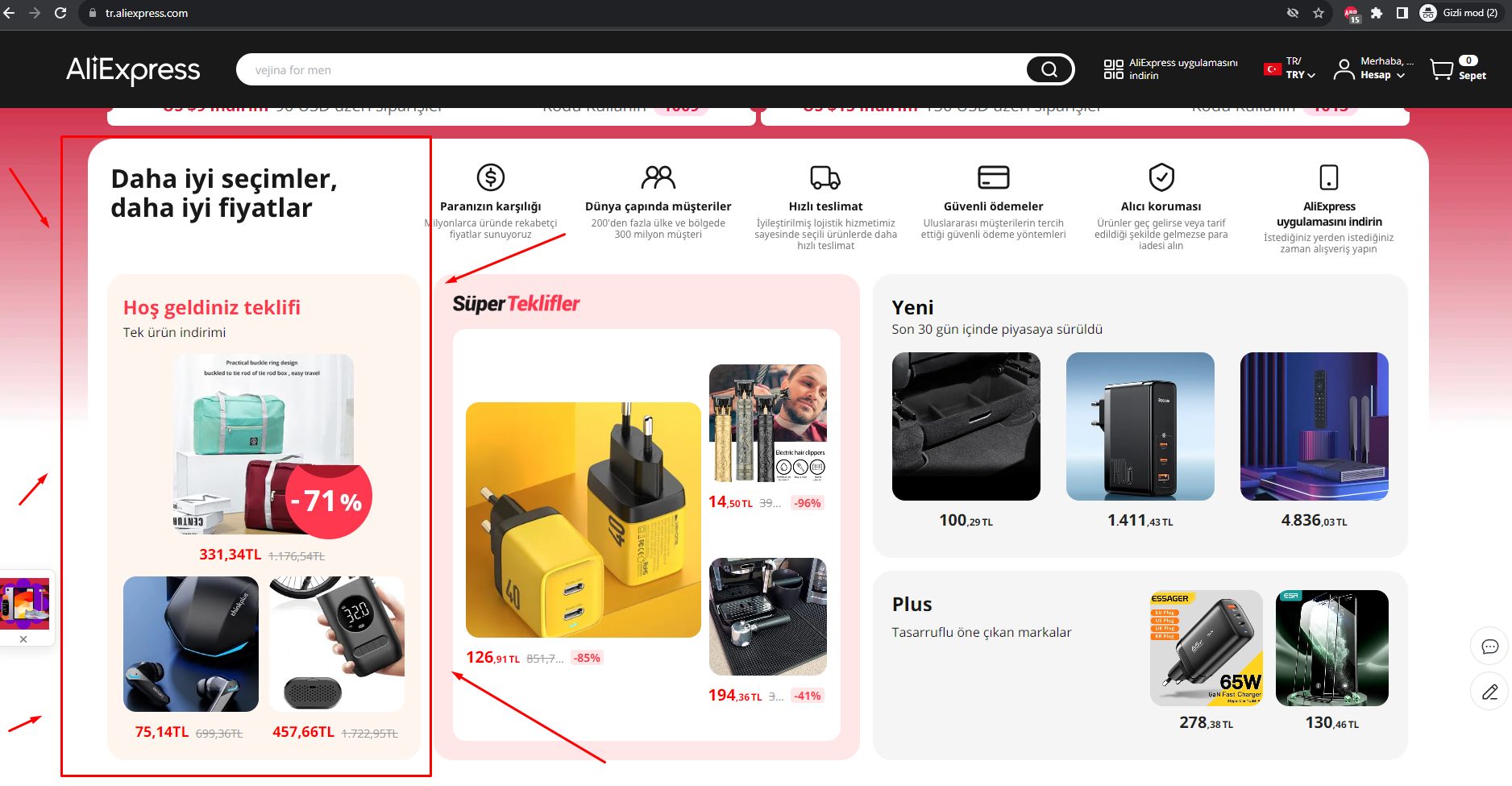Click the Alıcı koruması shield icon
The height and width of the screenshot is (786, 1512).
1161,177
